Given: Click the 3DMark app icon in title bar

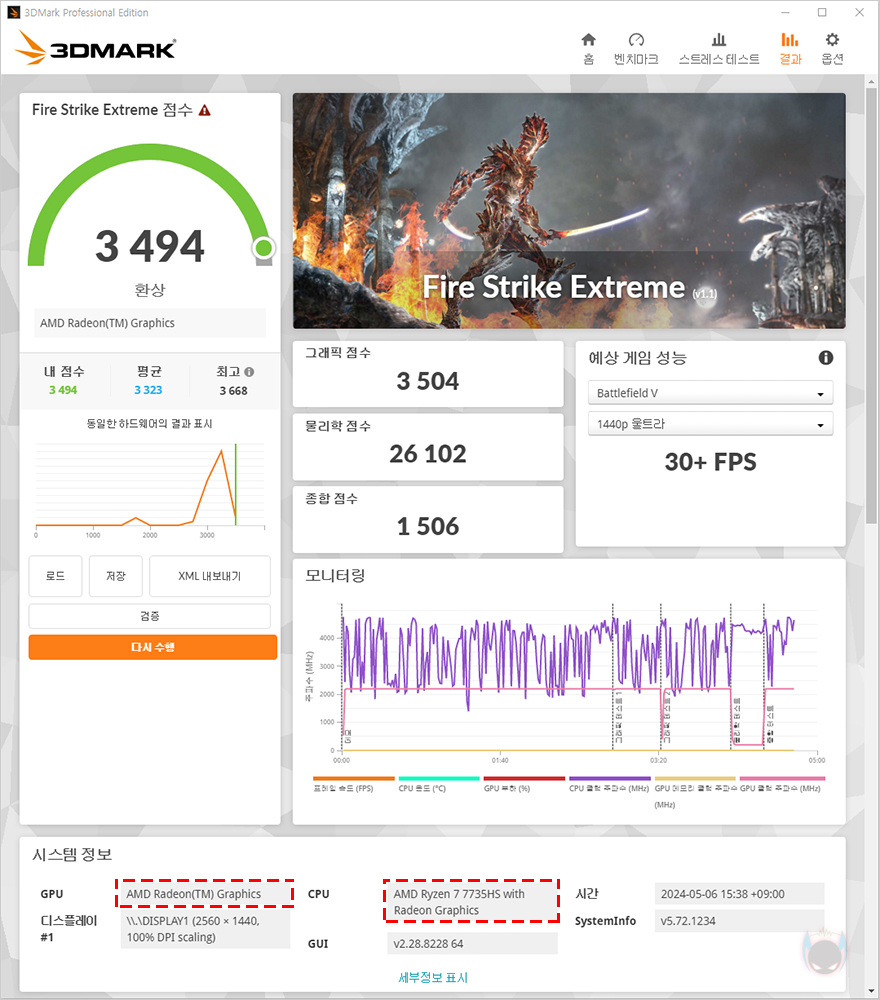Looking at the screenshot, I should 13,12.
